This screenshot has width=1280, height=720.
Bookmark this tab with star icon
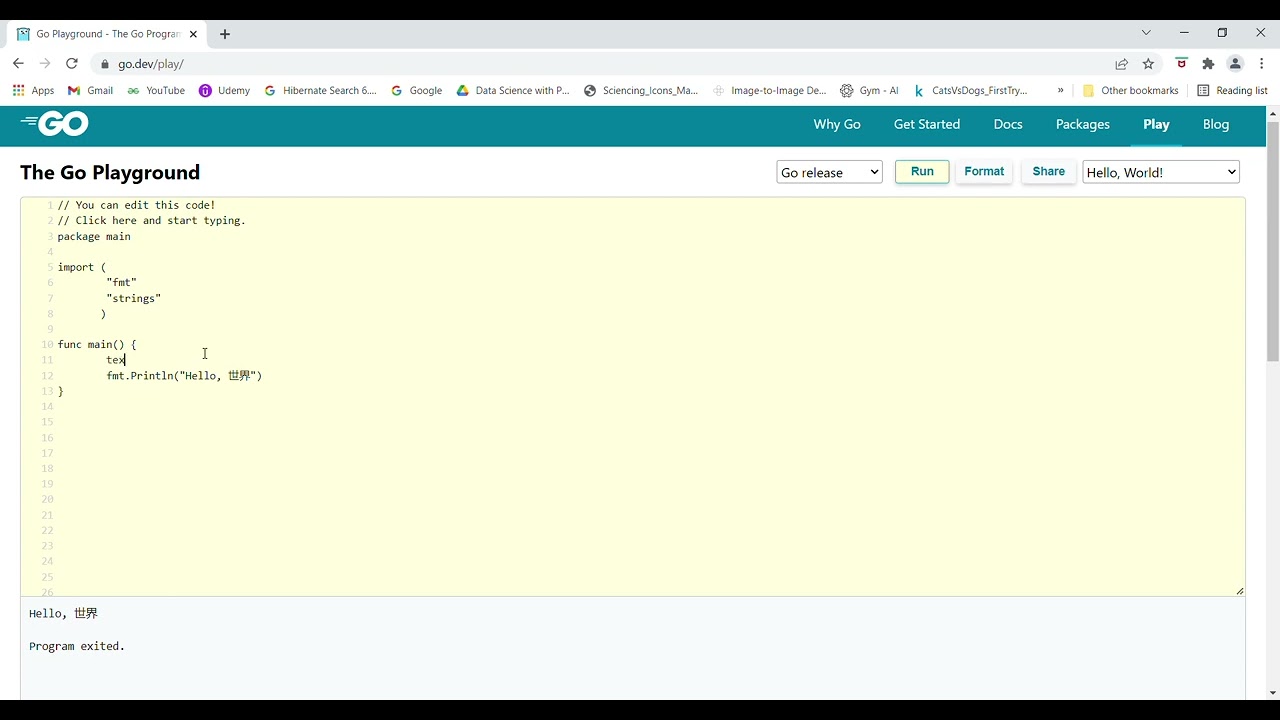pyautogui.click(x=1149, y=64)
